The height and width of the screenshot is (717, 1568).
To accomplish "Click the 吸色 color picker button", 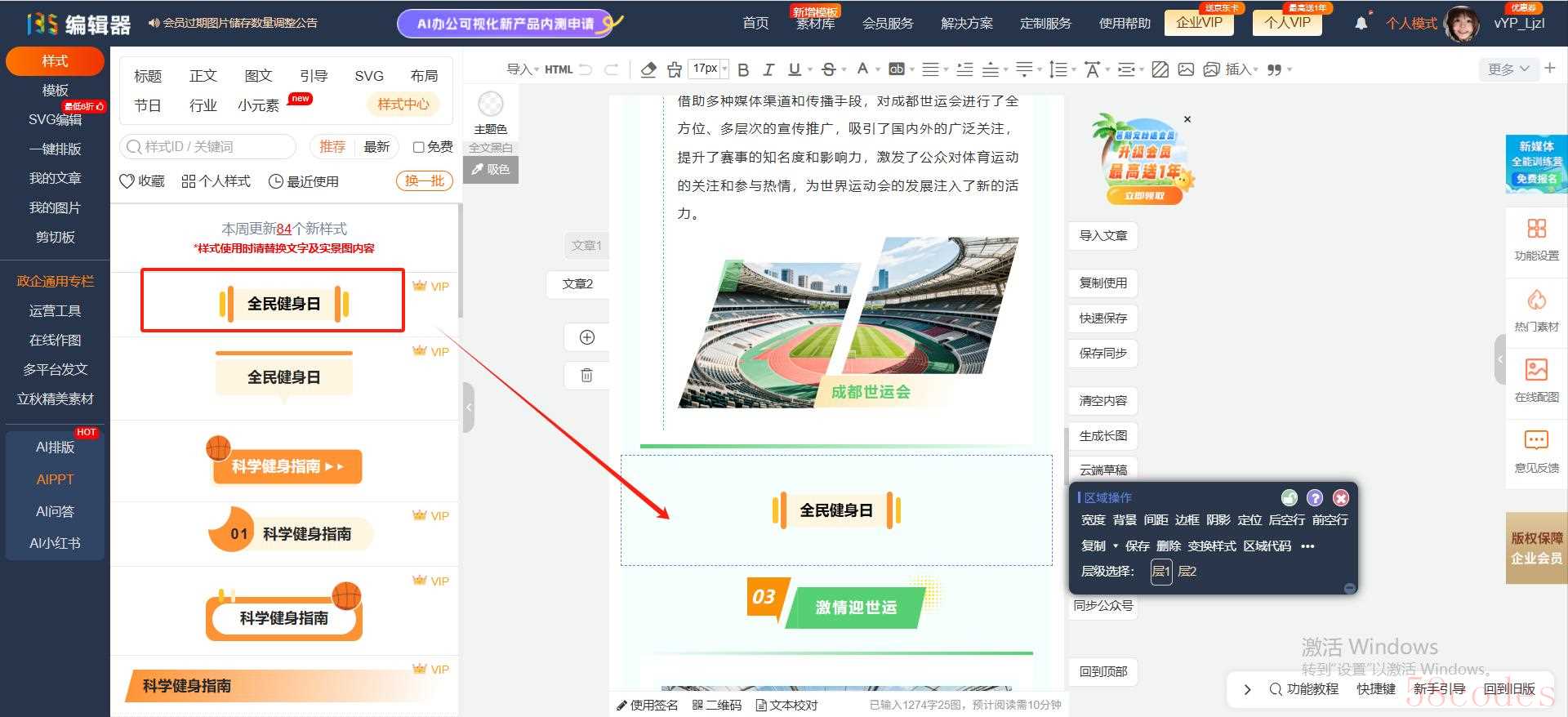I will pyautogui.click(x=491, y=169).
